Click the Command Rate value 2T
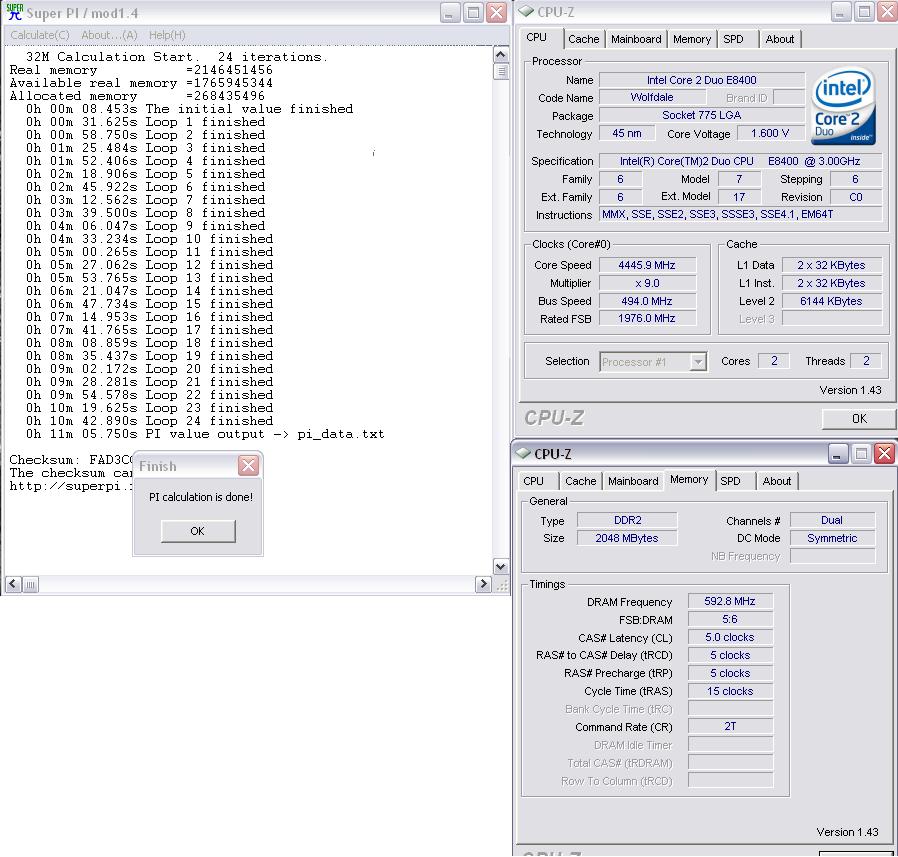This screenshot has width=898, height=857. pyautogui.click(x=730, y=726)
